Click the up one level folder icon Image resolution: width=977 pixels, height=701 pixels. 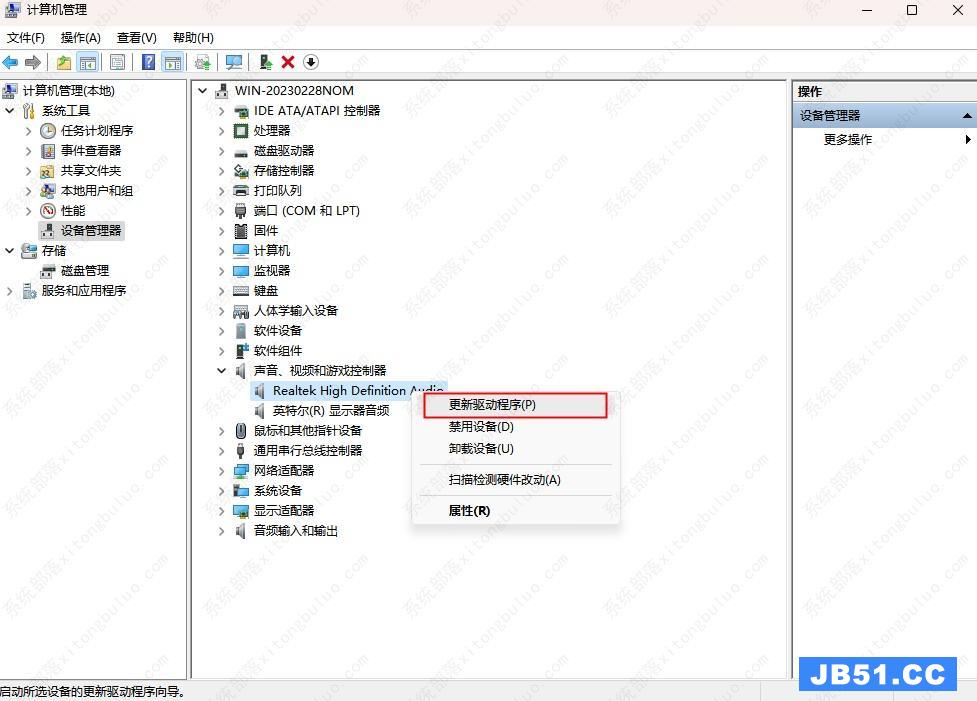[64, 62]
